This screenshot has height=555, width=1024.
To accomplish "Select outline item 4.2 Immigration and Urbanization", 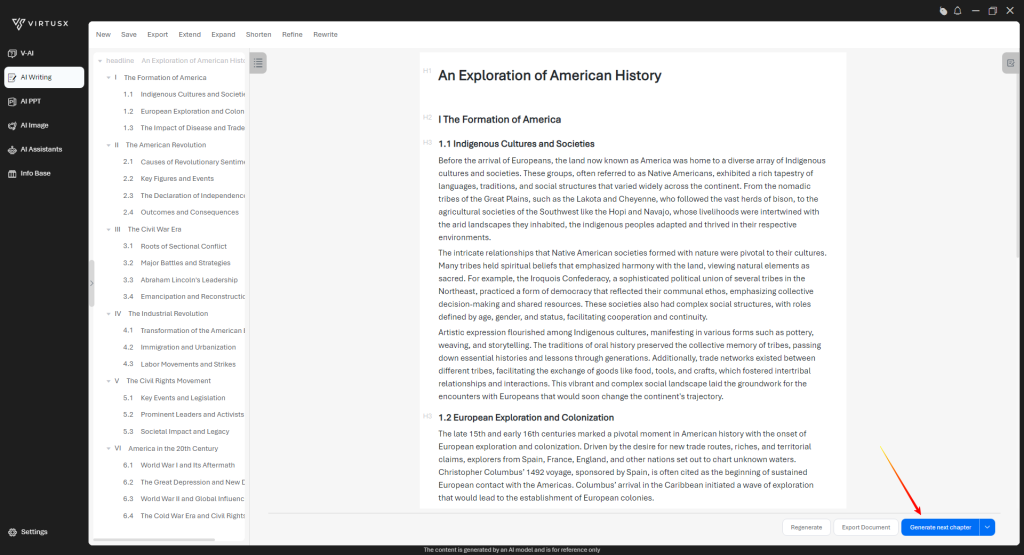I will [180, 347].
